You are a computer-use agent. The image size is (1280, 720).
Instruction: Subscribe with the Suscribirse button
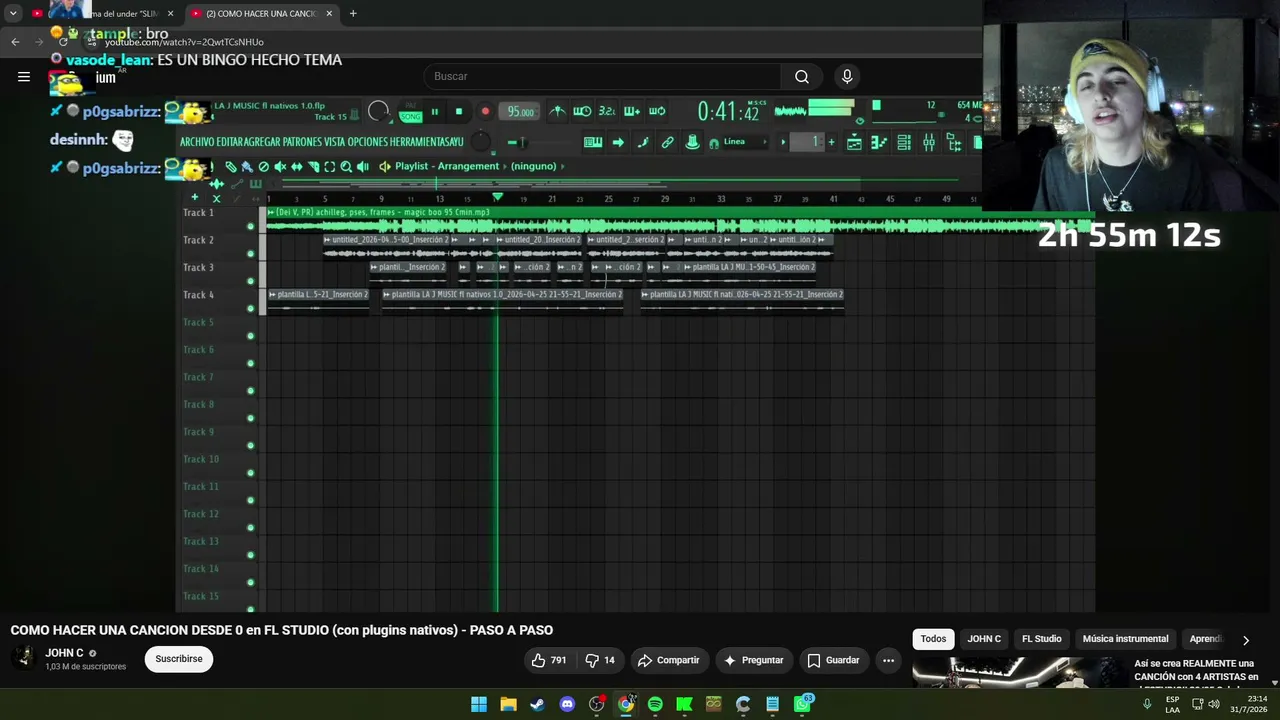tap(179, 659)
